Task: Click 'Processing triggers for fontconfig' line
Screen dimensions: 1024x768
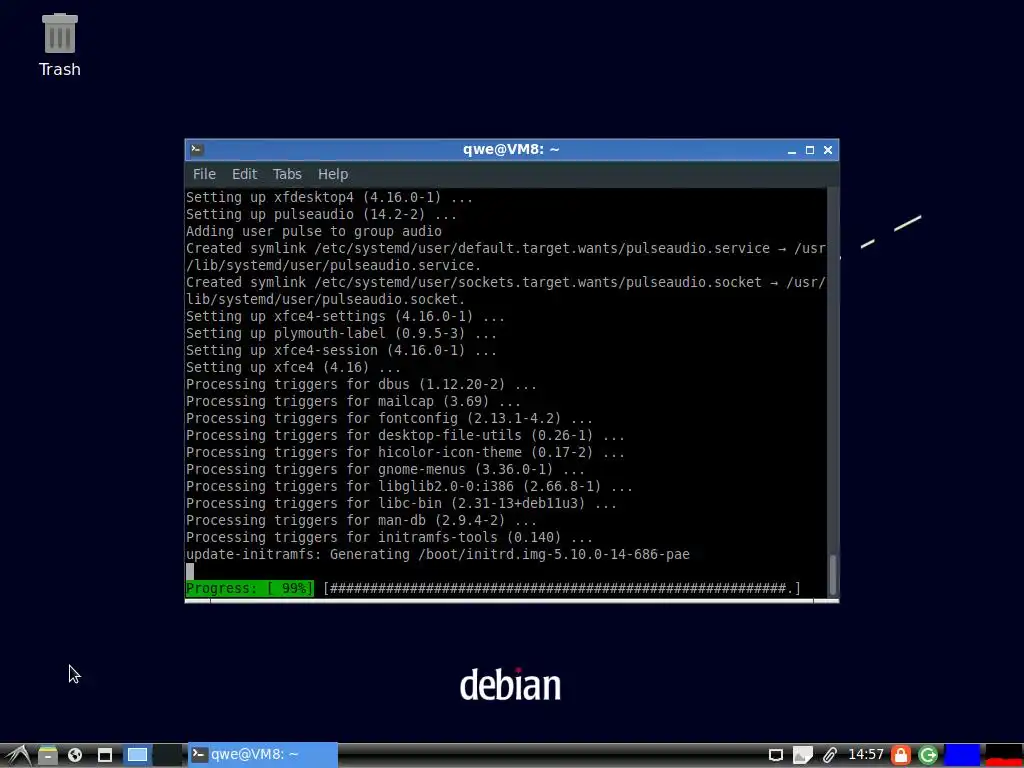Action: (389, 418)
